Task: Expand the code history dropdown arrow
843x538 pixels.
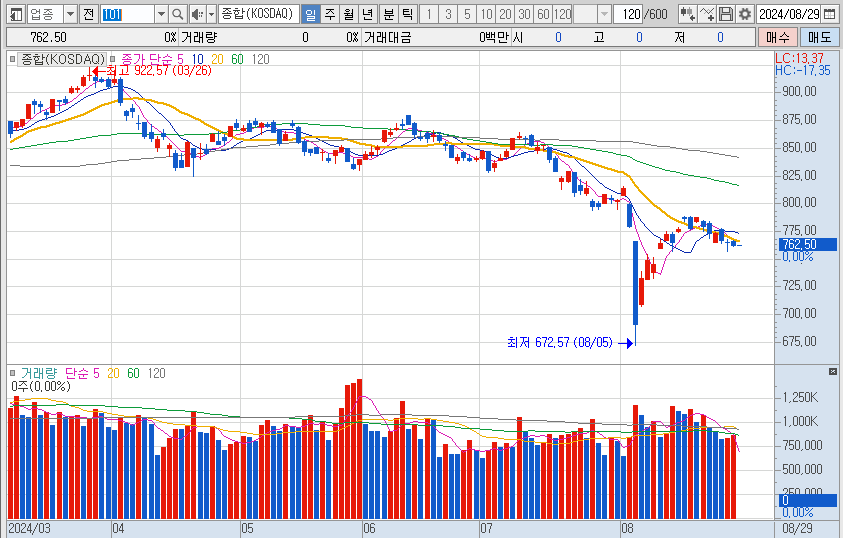Action: 161,14
